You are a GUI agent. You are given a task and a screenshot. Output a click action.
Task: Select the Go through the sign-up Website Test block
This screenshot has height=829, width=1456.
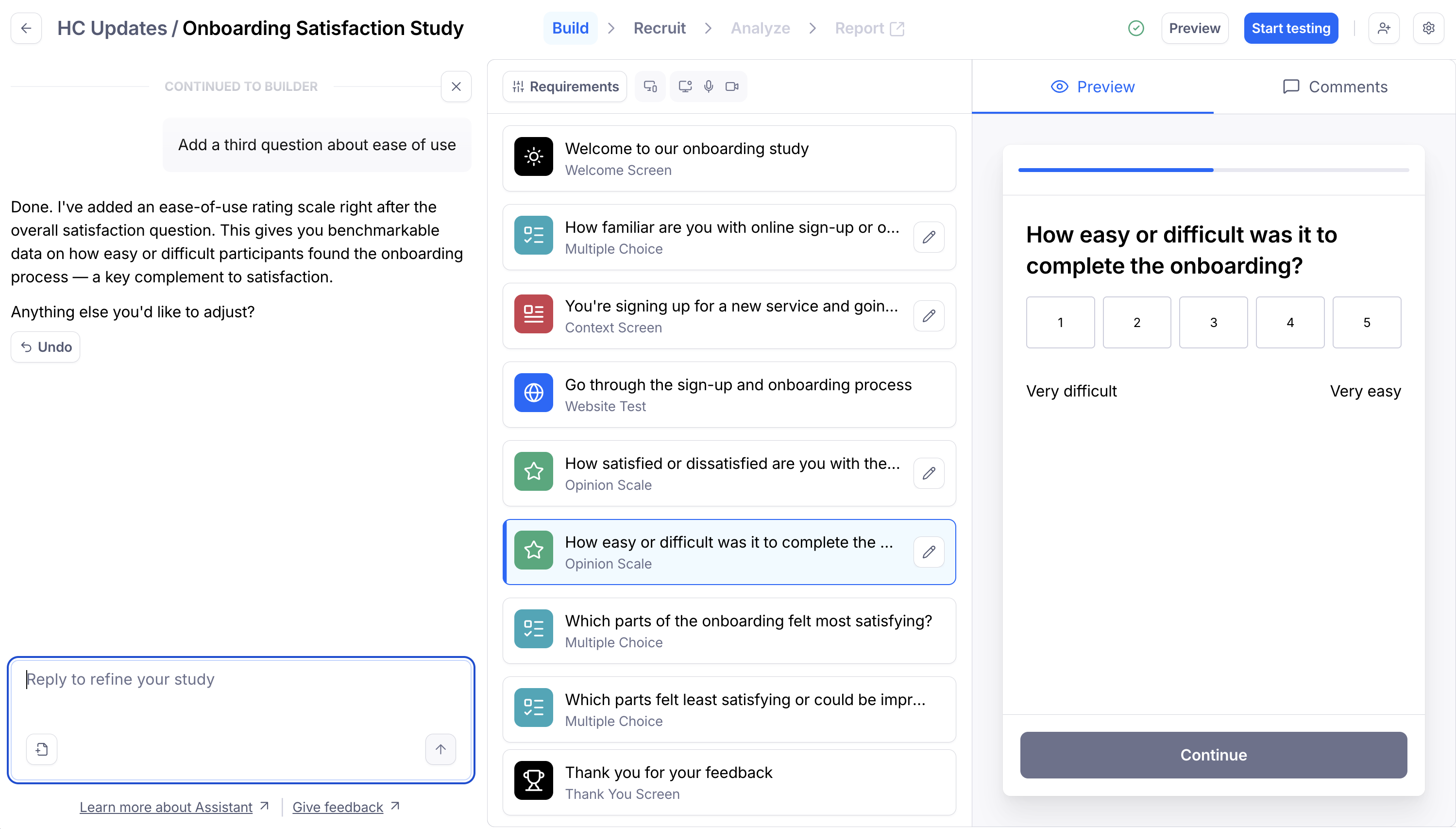729,395
